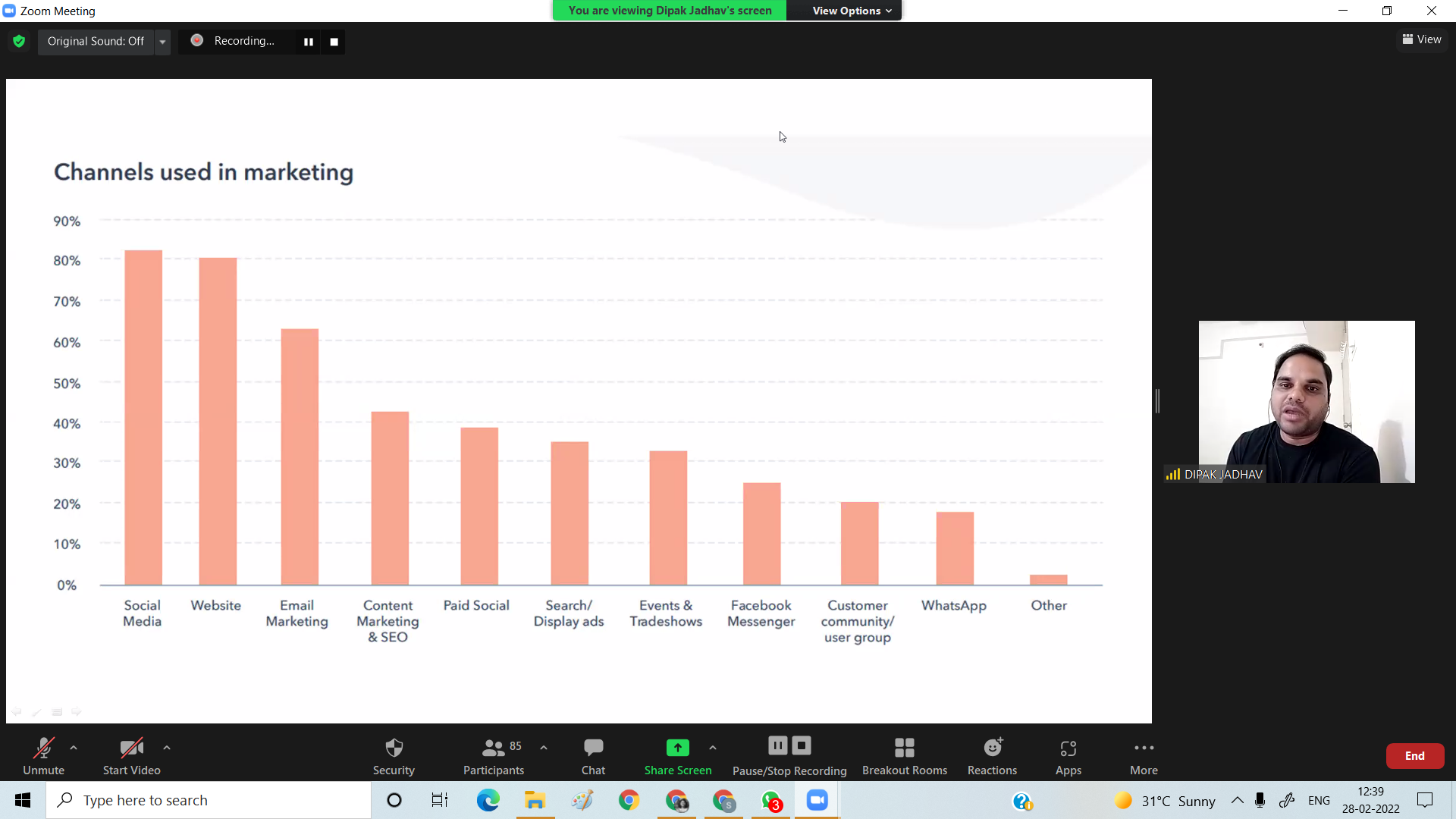The width and height of the screenshot is (1456, 819).
Task: Expand video options caret beside Start Video
Action: (167, 748)
